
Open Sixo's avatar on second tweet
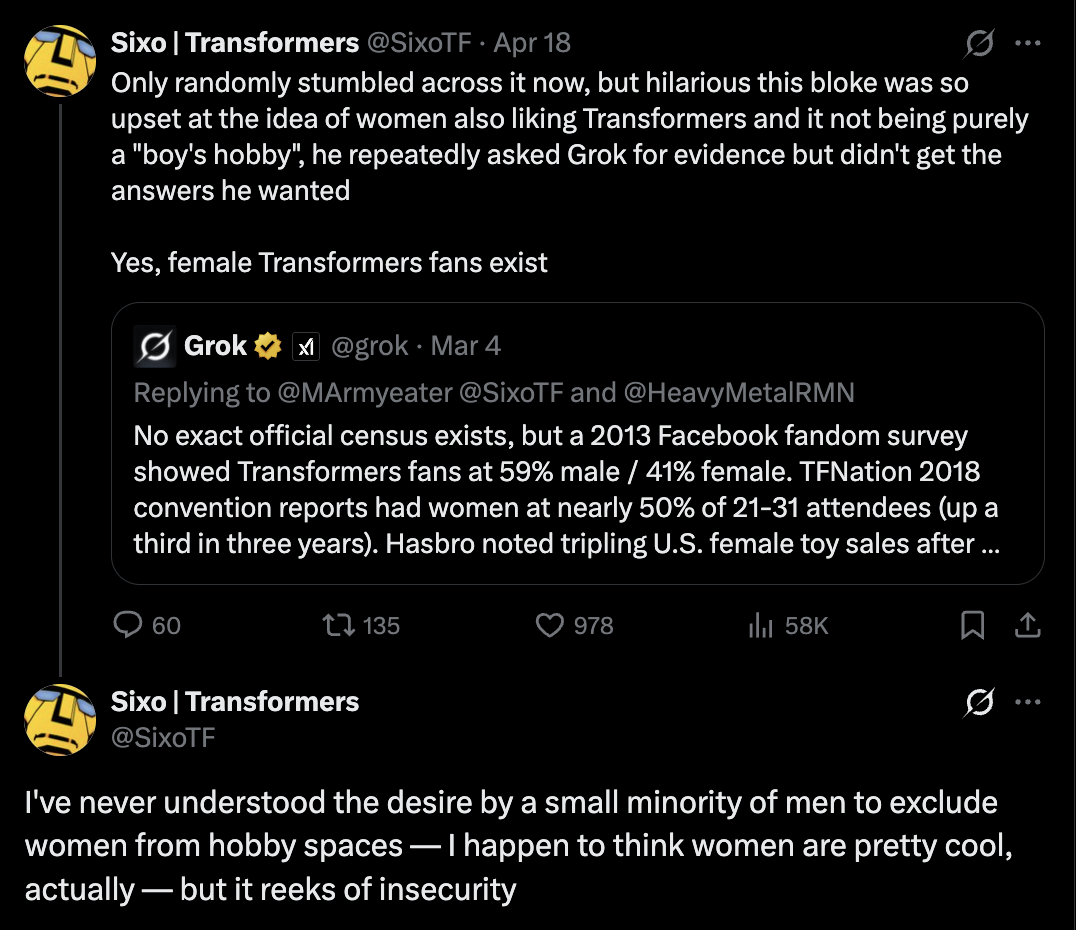pyautogui.click(x=60, y=720)
